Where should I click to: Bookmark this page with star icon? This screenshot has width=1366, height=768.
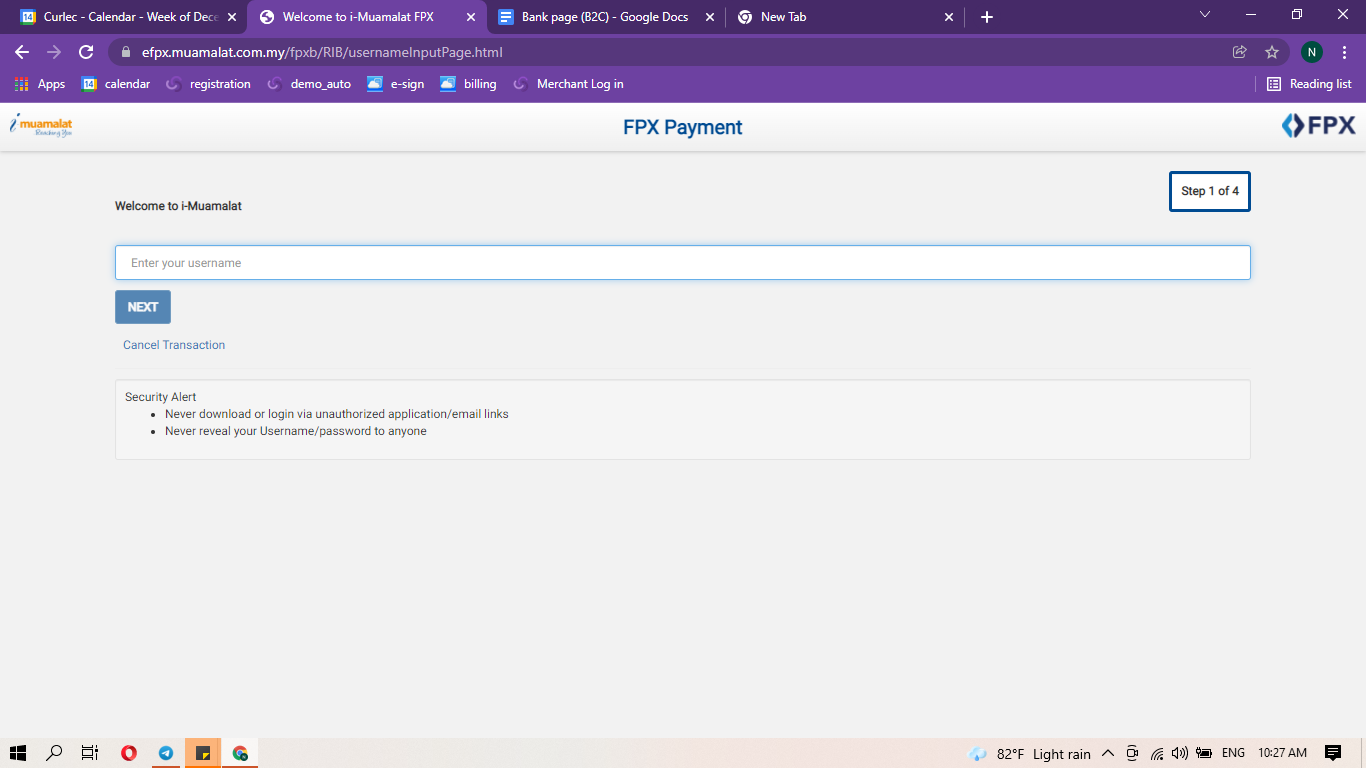coord(1272,52)
